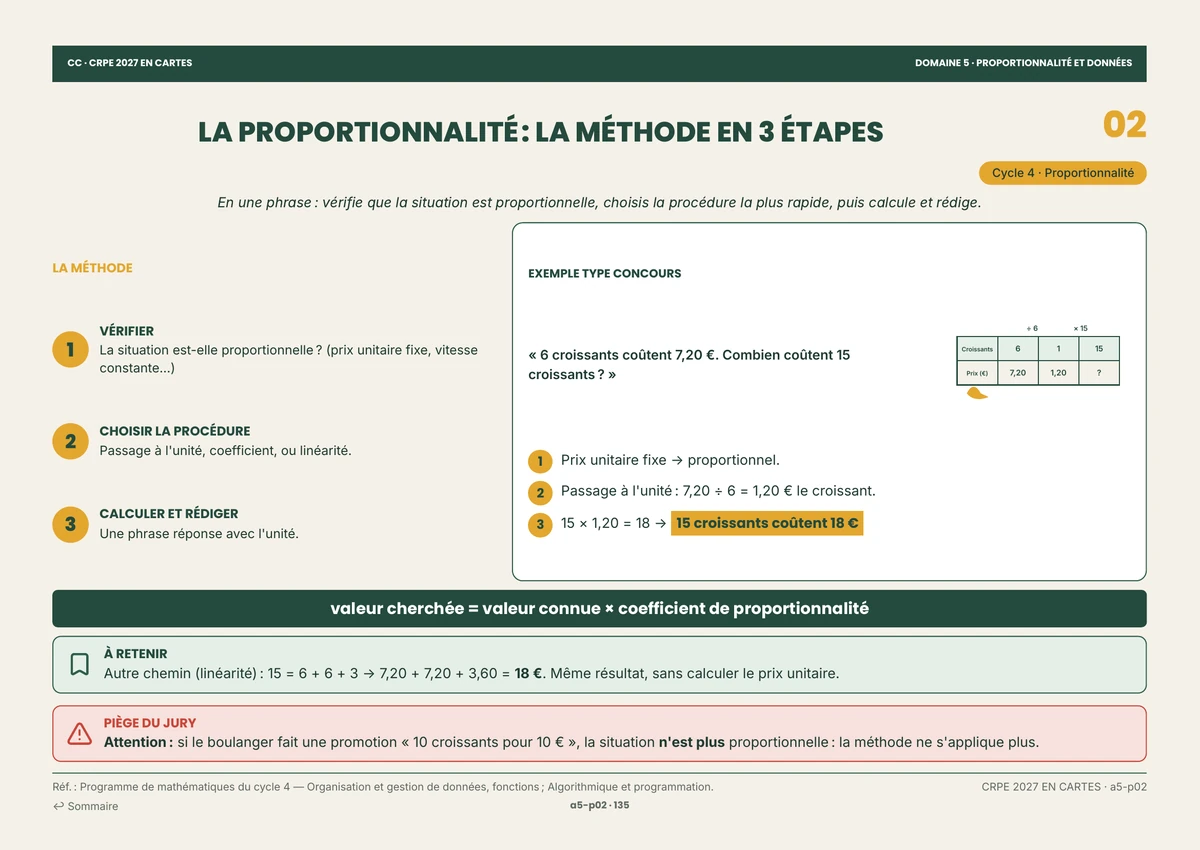The height and width of the screenshot is (850, 1200).
Task: Select table cell '7,20' in the Prix row
Action: 1017,373
